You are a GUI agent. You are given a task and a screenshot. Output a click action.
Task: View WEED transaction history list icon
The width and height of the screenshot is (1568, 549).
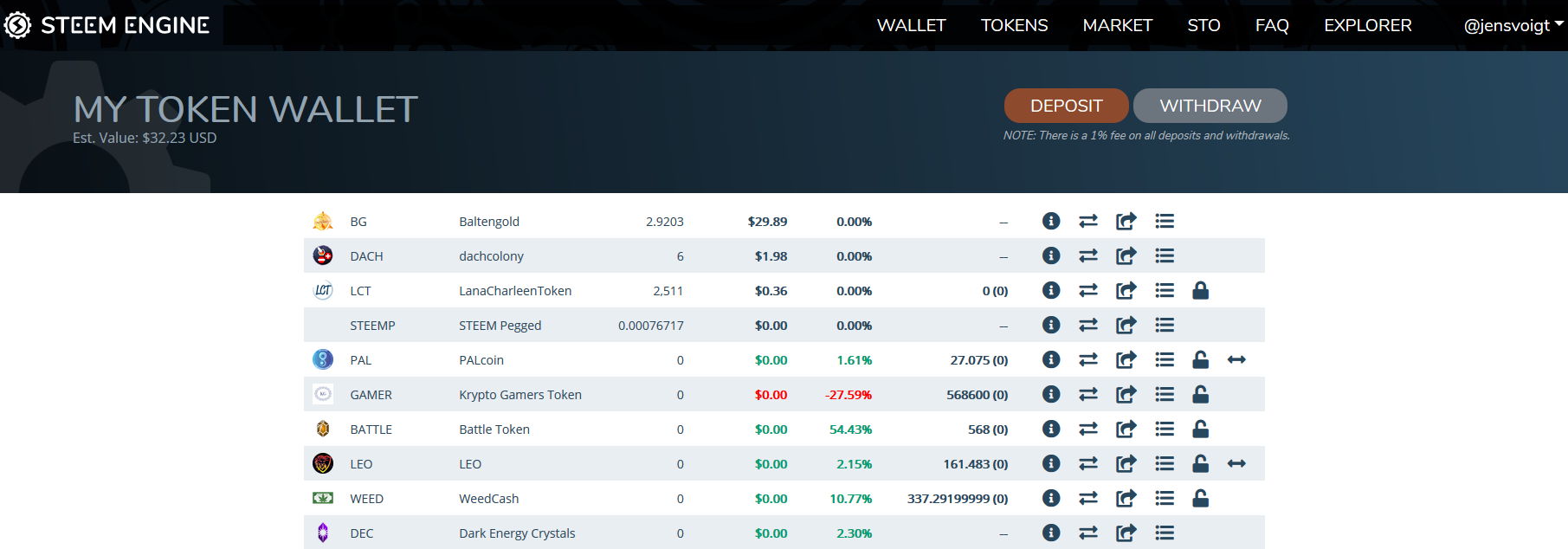[1165, 498]
